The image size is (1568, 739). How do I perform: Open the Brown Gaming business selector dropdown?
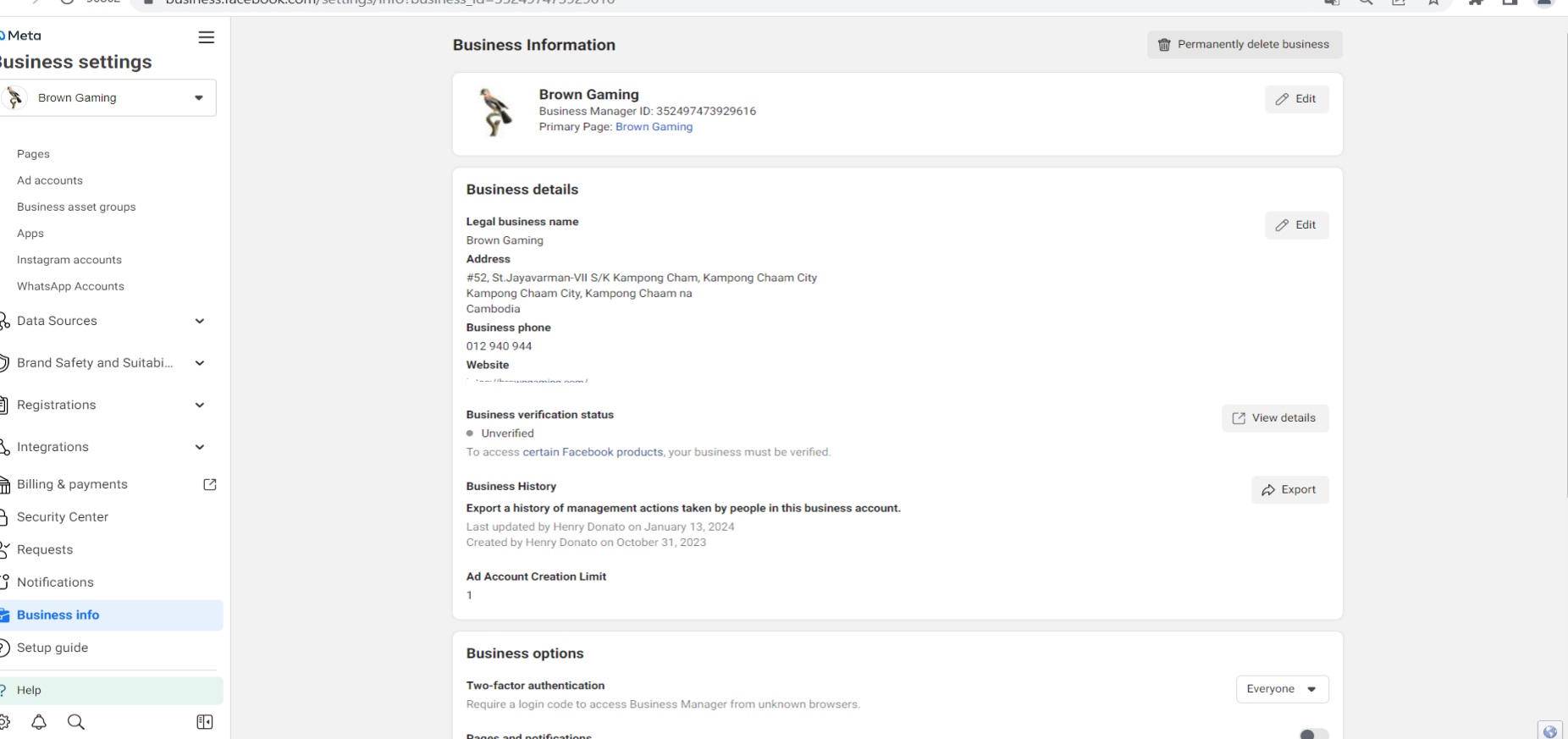[x=108, y=97]
